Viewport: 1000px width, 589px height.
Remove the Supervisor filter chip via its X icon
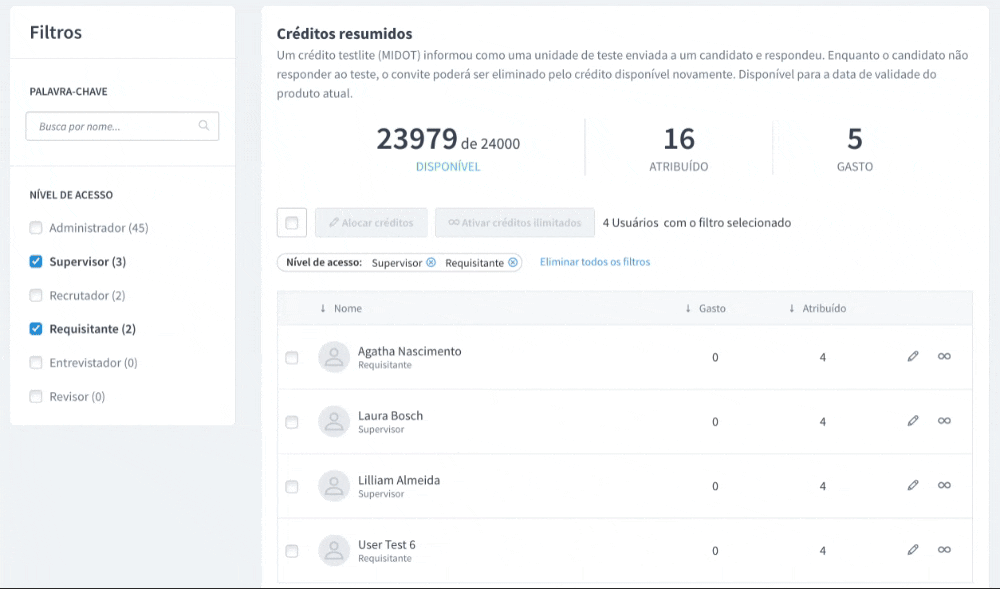(432, 262)
